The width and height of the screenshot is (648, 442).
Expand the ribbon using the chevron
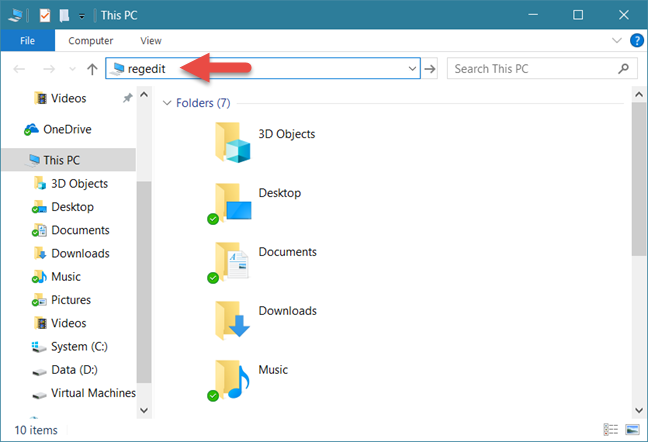[x=617, y=40]
